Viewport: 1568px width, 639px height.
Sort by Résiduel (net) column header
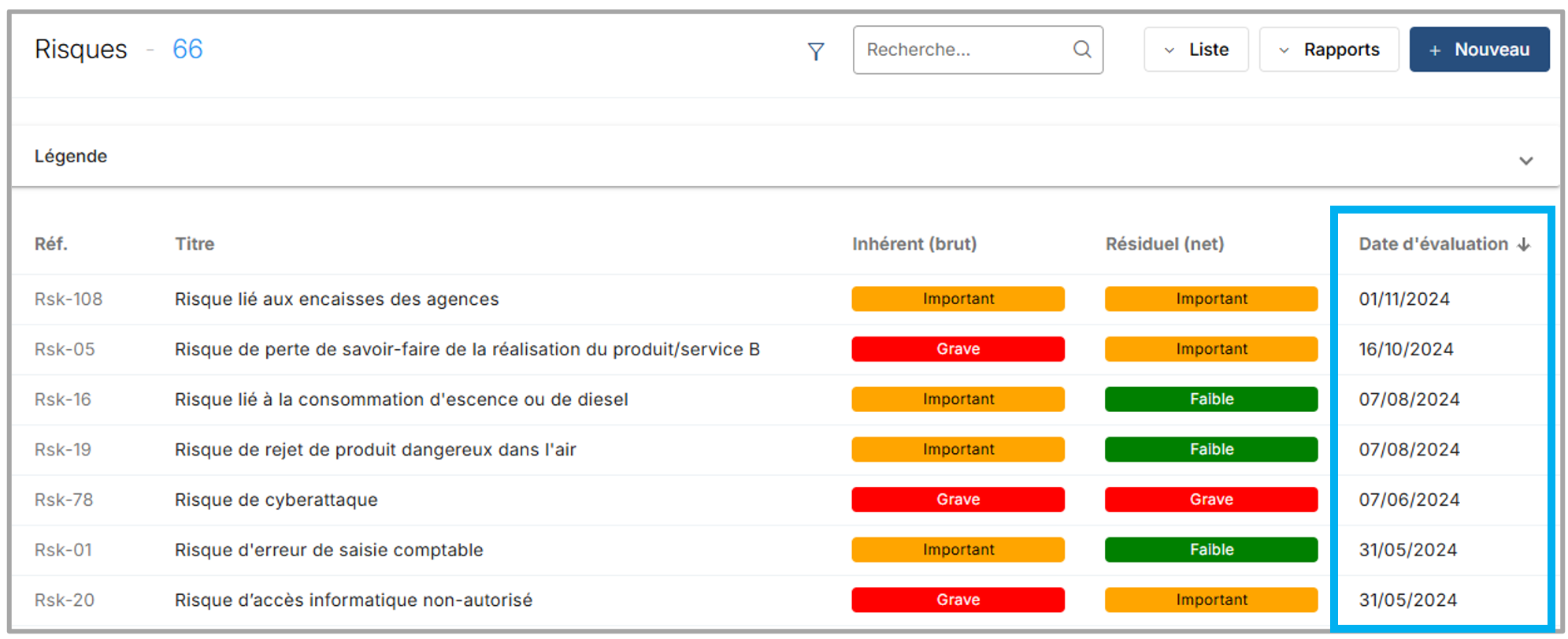1164,244
